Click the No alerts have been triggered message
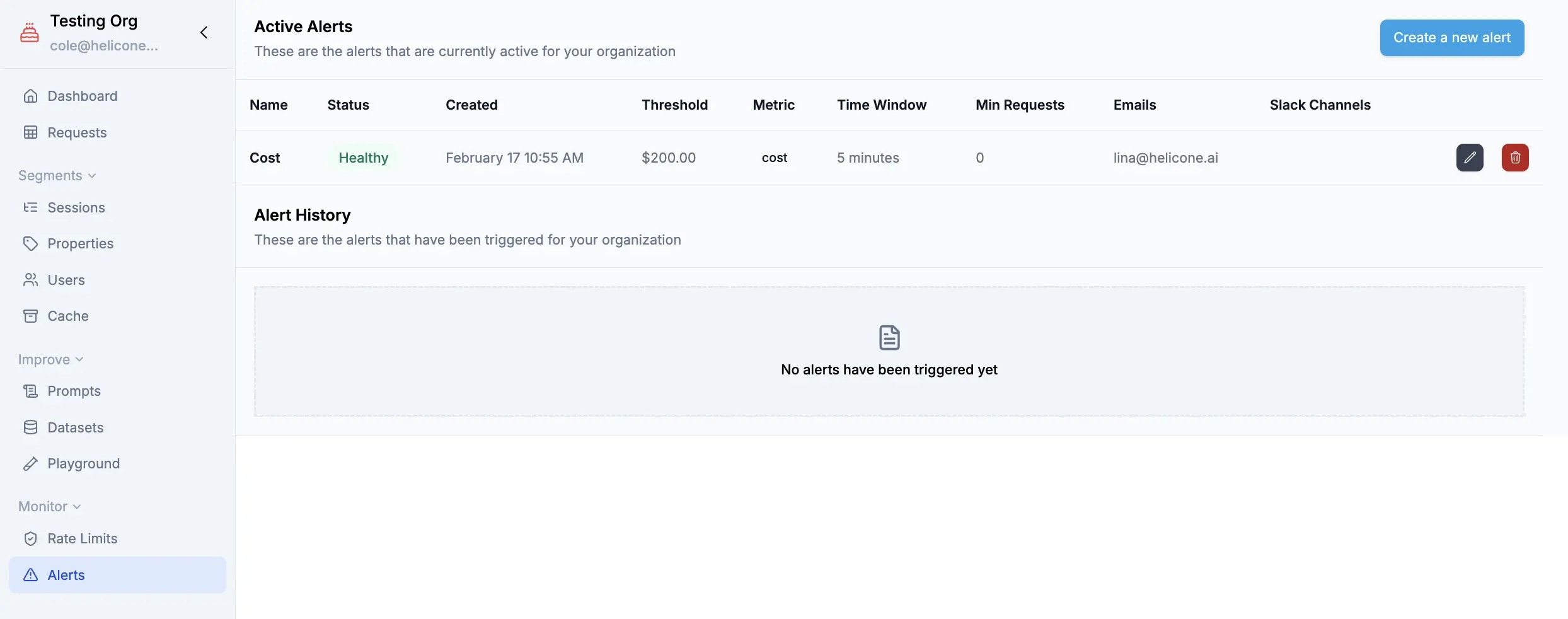 889,369
